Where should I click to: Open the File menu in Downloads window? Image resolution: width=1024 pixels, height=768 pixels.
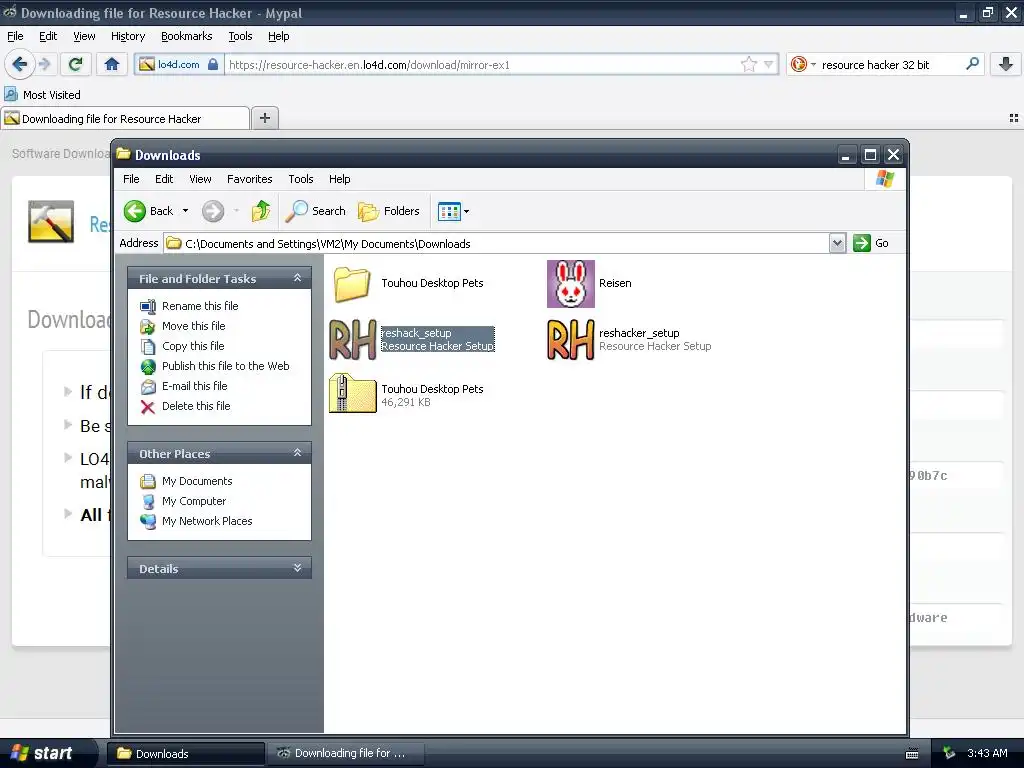131,179
